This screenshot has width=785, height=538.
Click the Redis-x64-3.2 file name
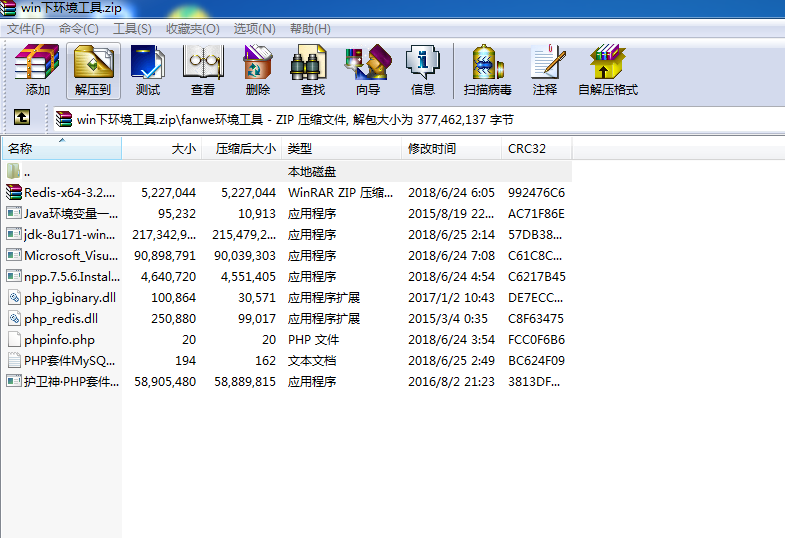click(x=70, y=193)
